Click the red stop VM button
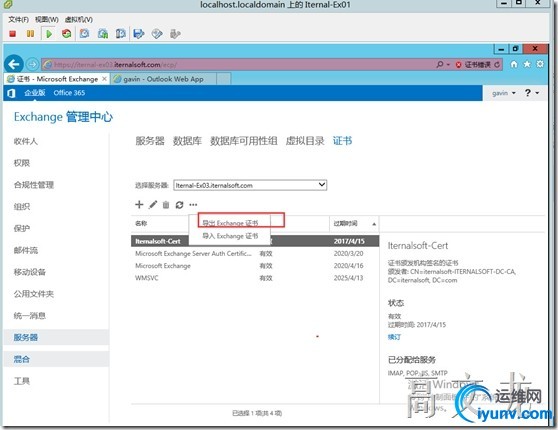The width and height of the screenshot is (558, 430). [13, 34]
